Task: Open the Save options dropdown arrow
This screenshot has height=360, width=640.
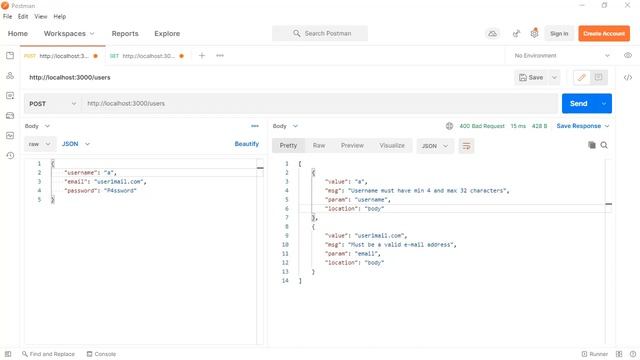Action: (x=554, y=78)
